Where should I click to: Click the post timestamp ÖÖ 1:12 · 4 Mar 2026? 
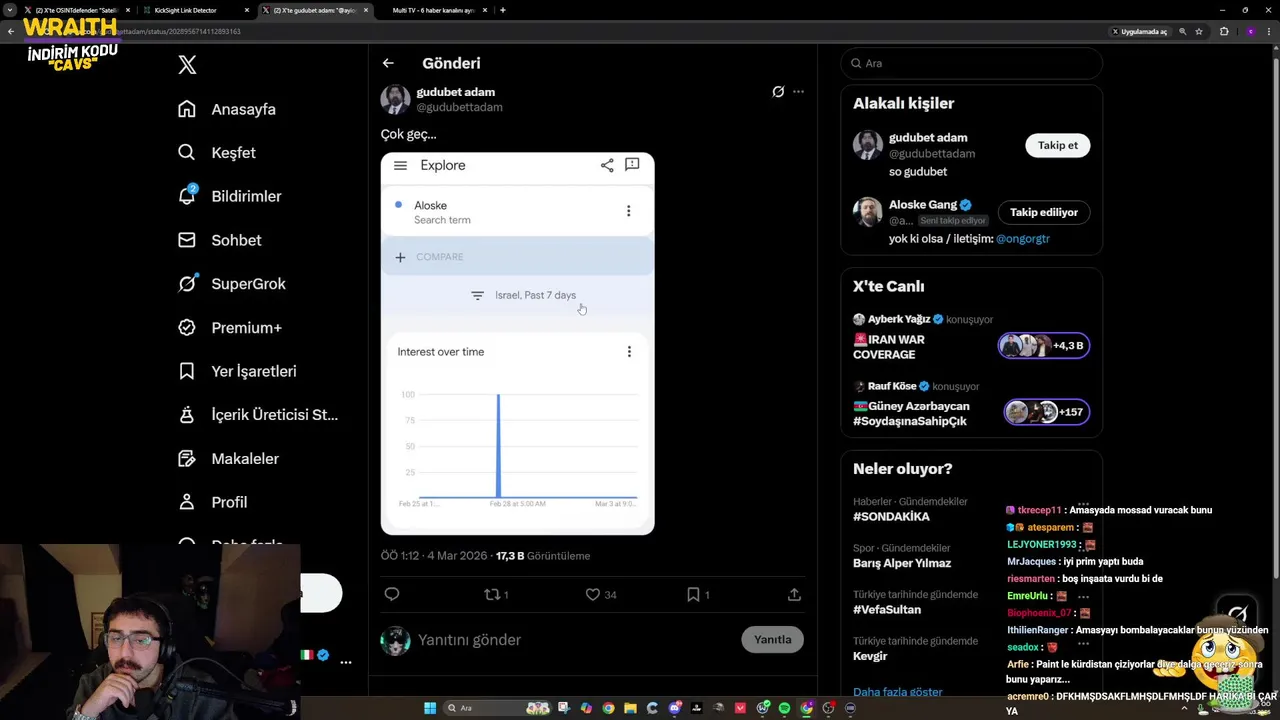pyautogui.click(x=436, y=556)
